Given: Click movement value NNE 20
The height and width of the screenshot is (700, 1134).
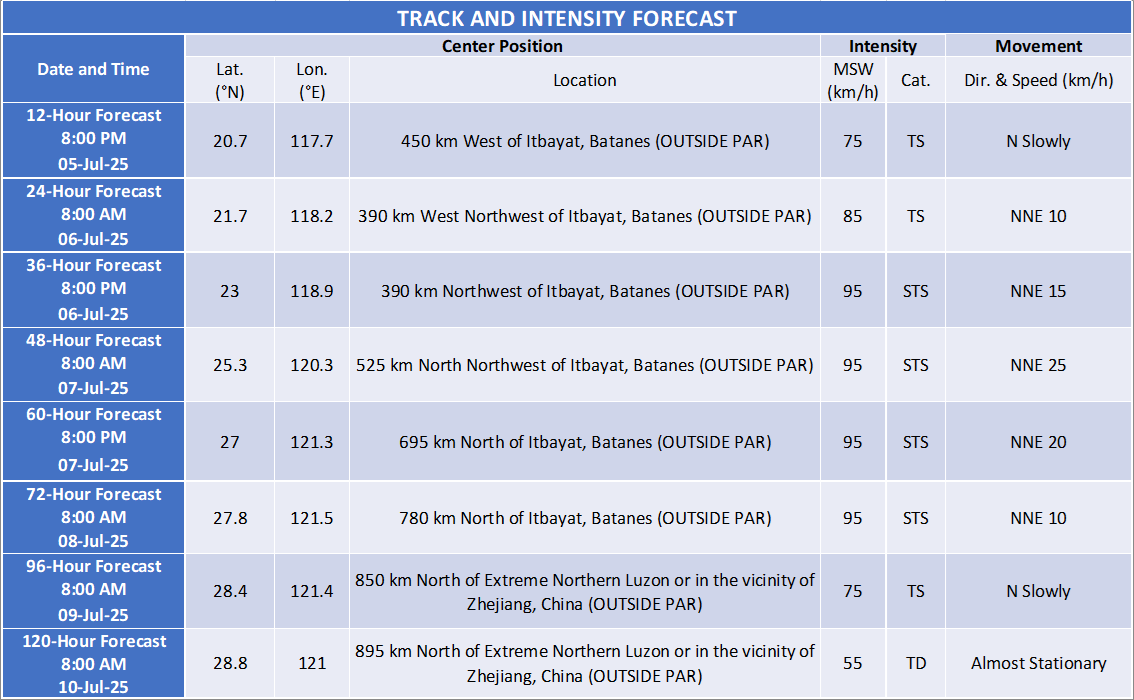Looking at the screenshot, I should tap(1039, 442).
